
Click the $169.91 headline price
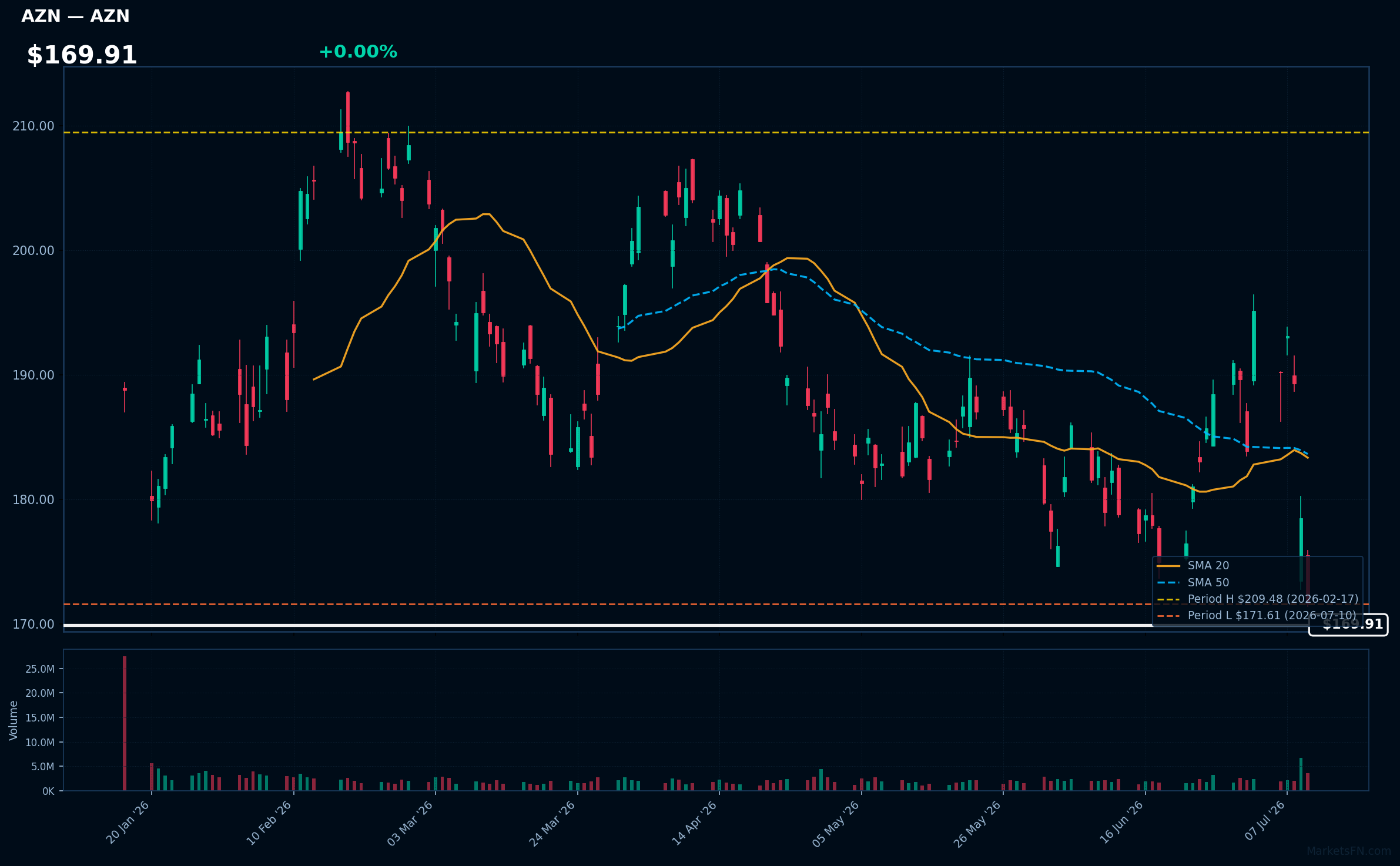pyautogui.click(x=82, y=55)
